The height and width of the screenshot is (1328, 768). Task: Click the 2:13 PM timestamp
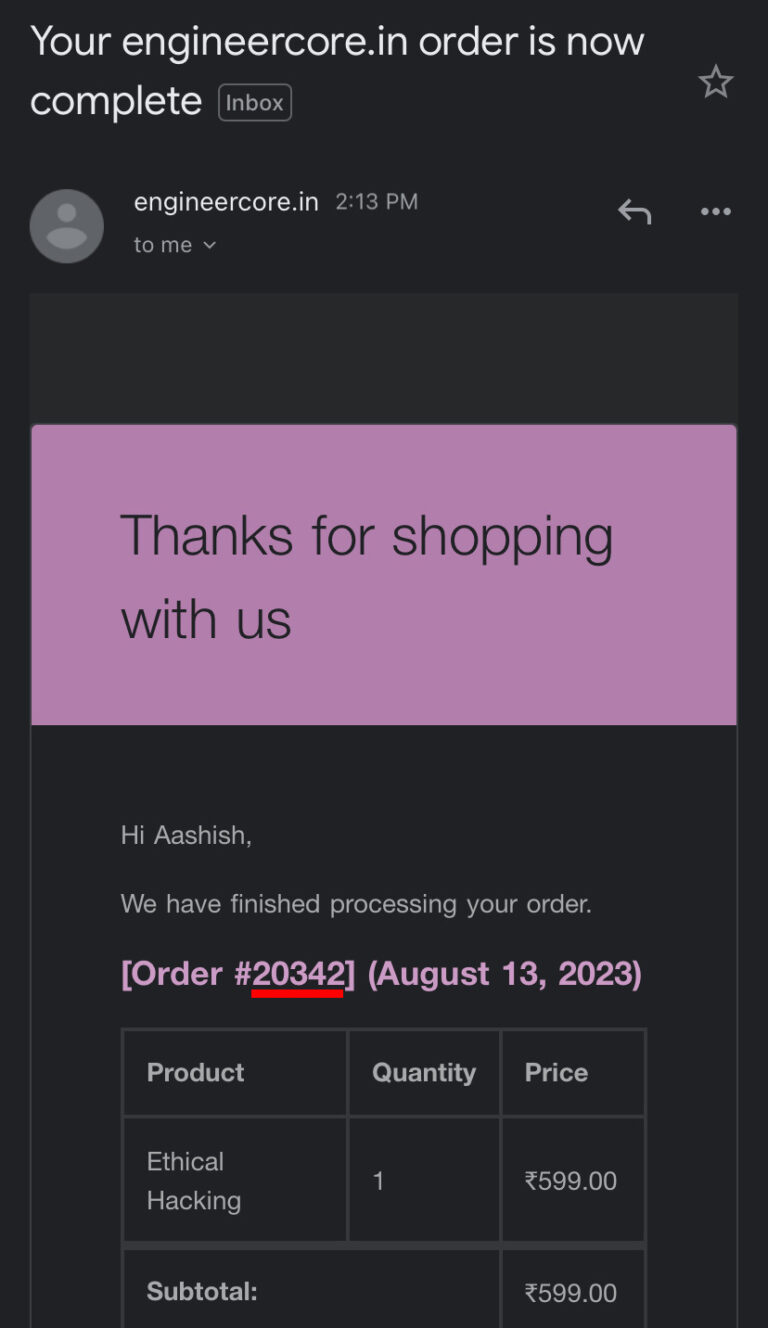pos(376,202)
